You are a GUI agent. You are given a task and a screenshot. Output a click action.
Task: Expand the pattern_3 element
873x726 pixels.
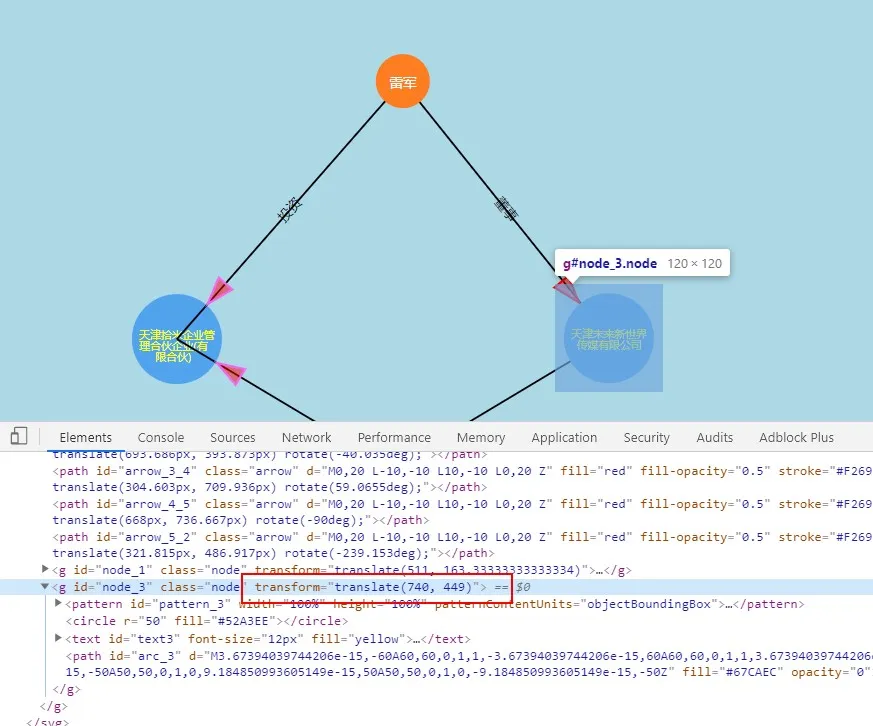[58, 603]
